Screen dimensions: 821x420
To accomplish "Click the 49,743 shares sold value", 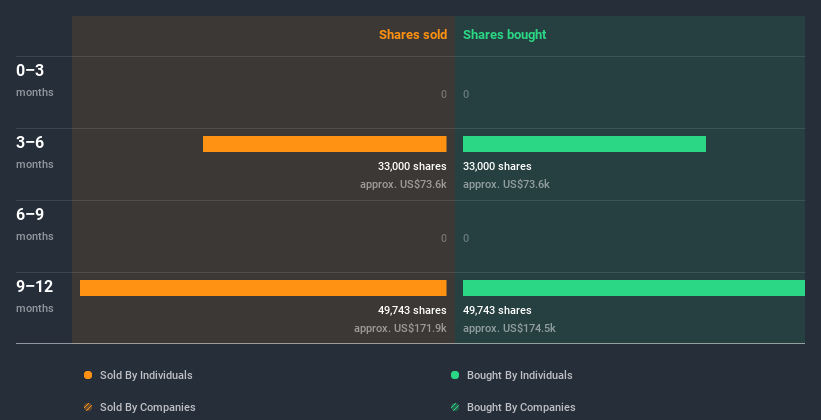I will click(412, 311).
